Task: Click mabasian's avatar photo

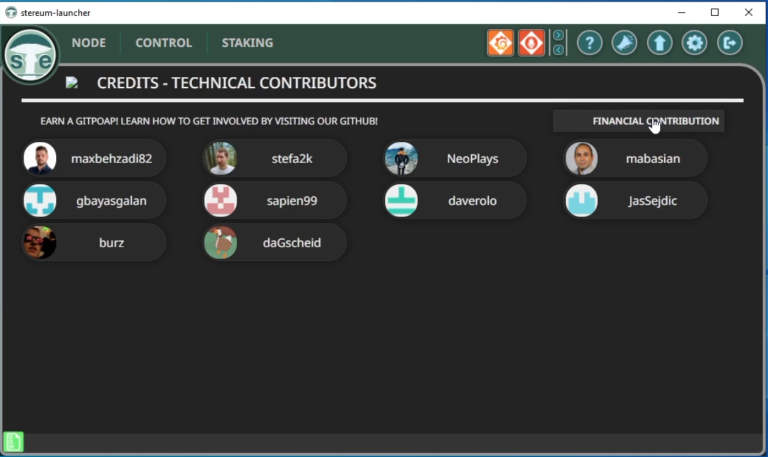Action: pyautogui.click(x=582, y=159)
